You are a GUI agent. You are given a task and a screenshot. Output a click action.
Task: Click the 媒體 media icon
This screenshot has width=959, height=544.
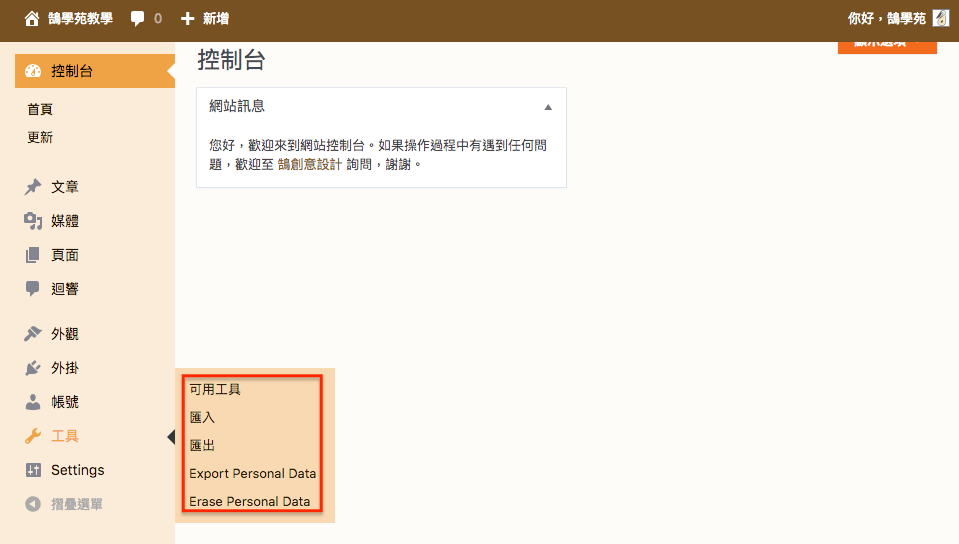coord(33,221)
